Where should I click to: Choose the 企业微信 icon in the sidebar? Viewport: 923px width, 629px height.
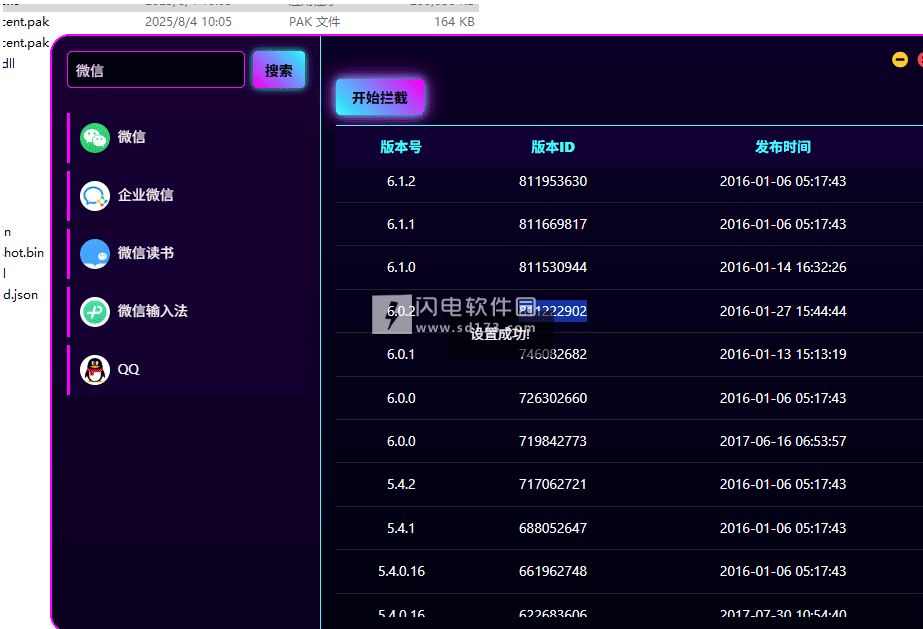click(95, 196)
